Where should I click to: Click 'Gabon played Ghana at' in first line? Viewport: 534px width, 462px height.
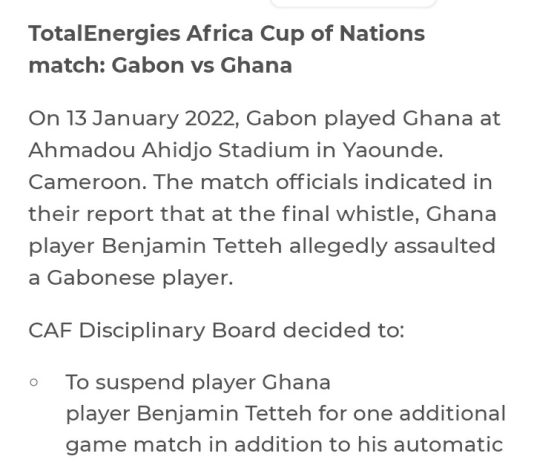click(373, 119)
